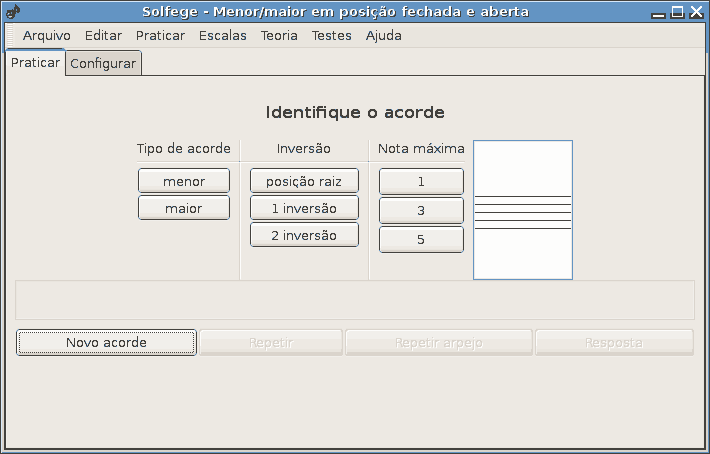Select posição raiz inversion
710x454 pixels.
point(304,181)
